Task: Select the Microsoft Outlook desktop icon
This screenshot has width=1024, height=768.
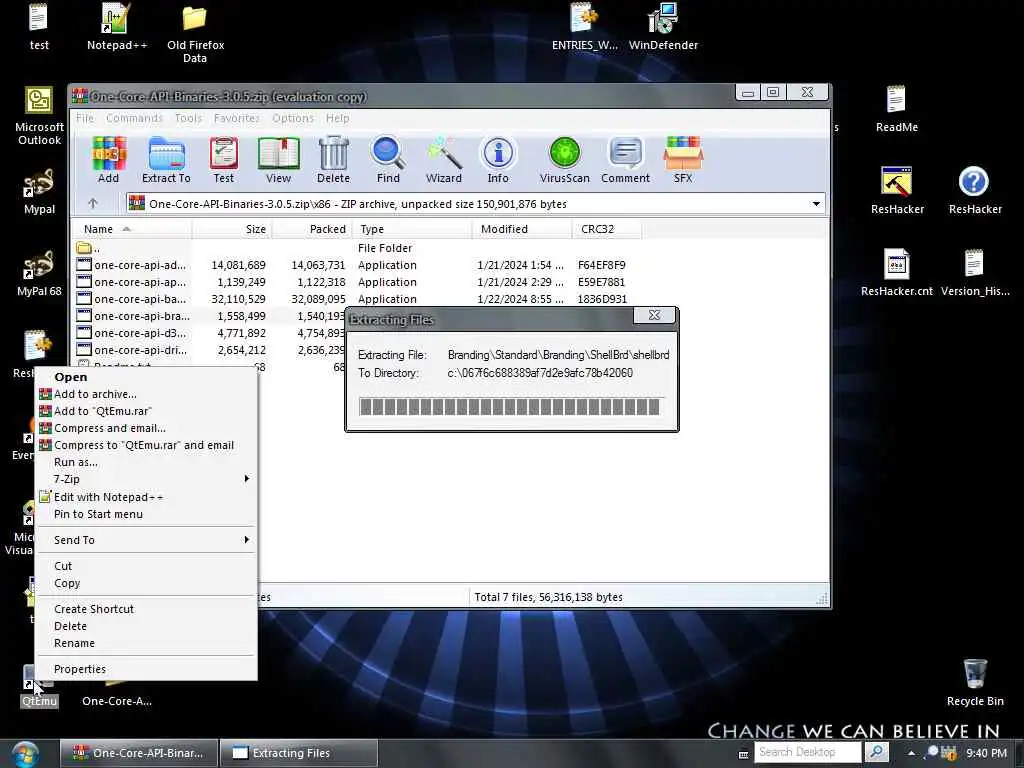Action: (x=39, y=116)
